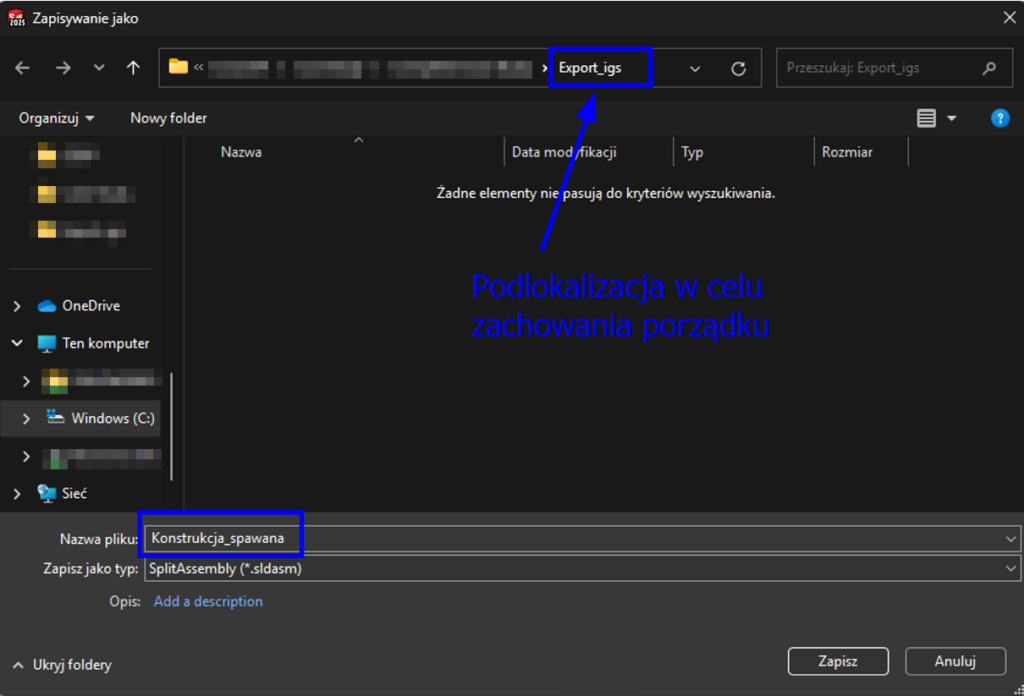Screen dimensions: 1024x696
Task: Click the forward navigation arrow
Action: point(63,68)
